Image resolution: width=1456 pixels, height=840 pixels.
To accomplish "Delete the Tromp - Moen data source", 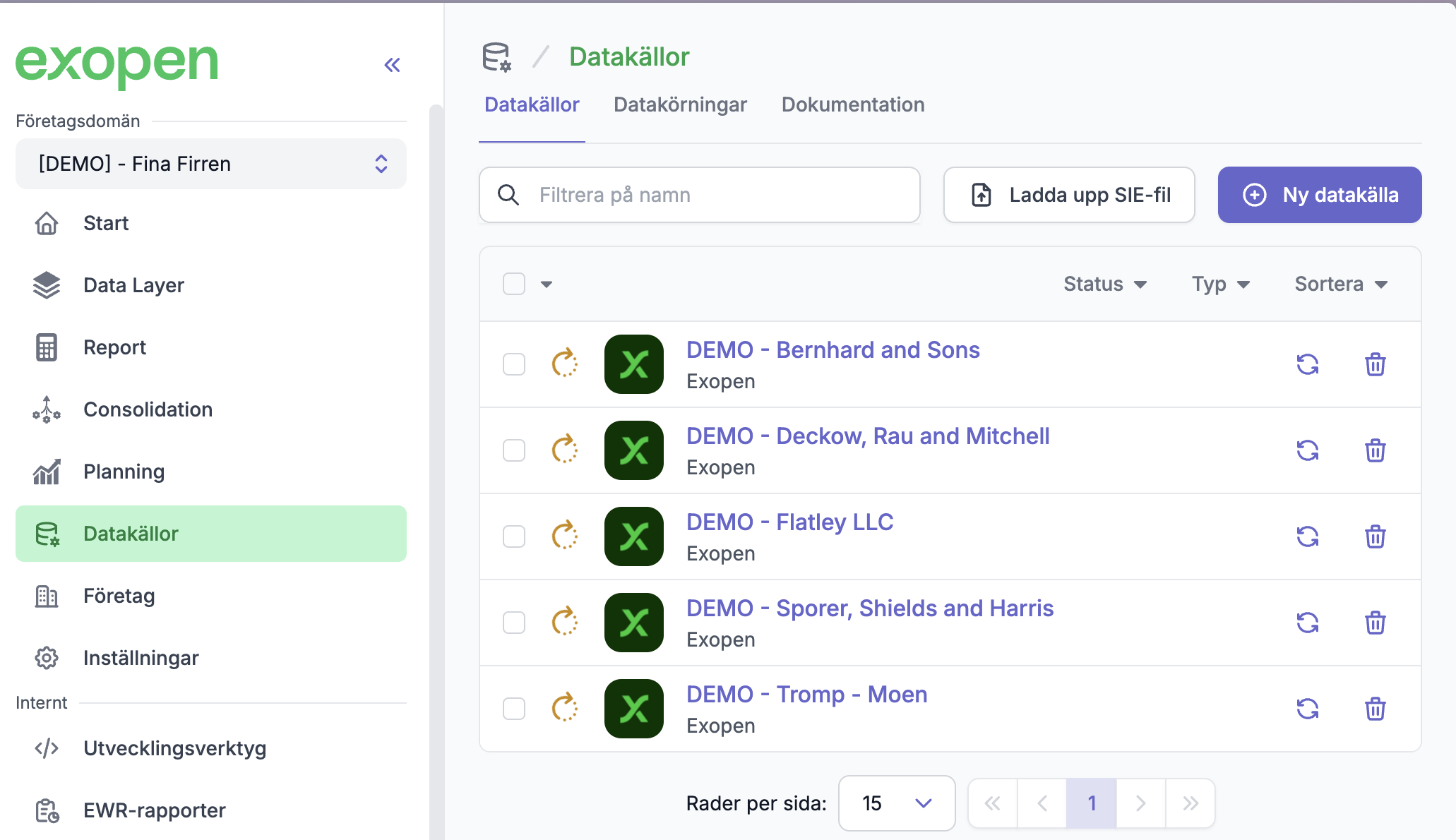I will point(1376,709).
